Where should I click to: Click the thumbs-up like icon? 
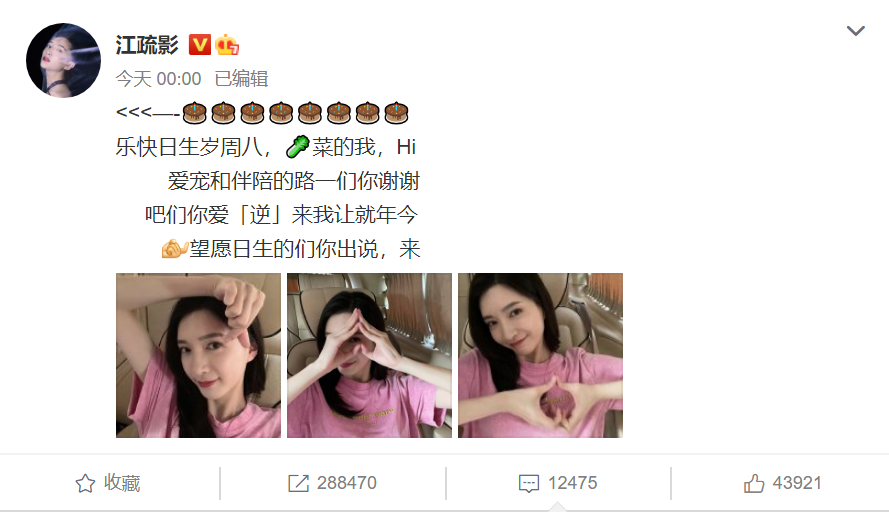coord(754,484)
